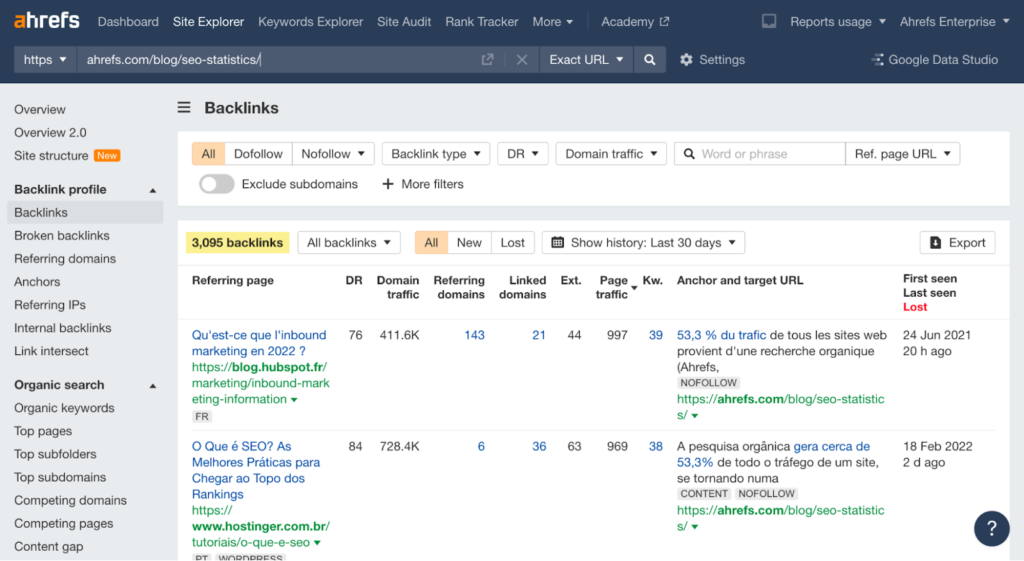Toggle Exclude subdomains switch
1024x561 pixels.
pyautogui.click(x=217, y=184)
